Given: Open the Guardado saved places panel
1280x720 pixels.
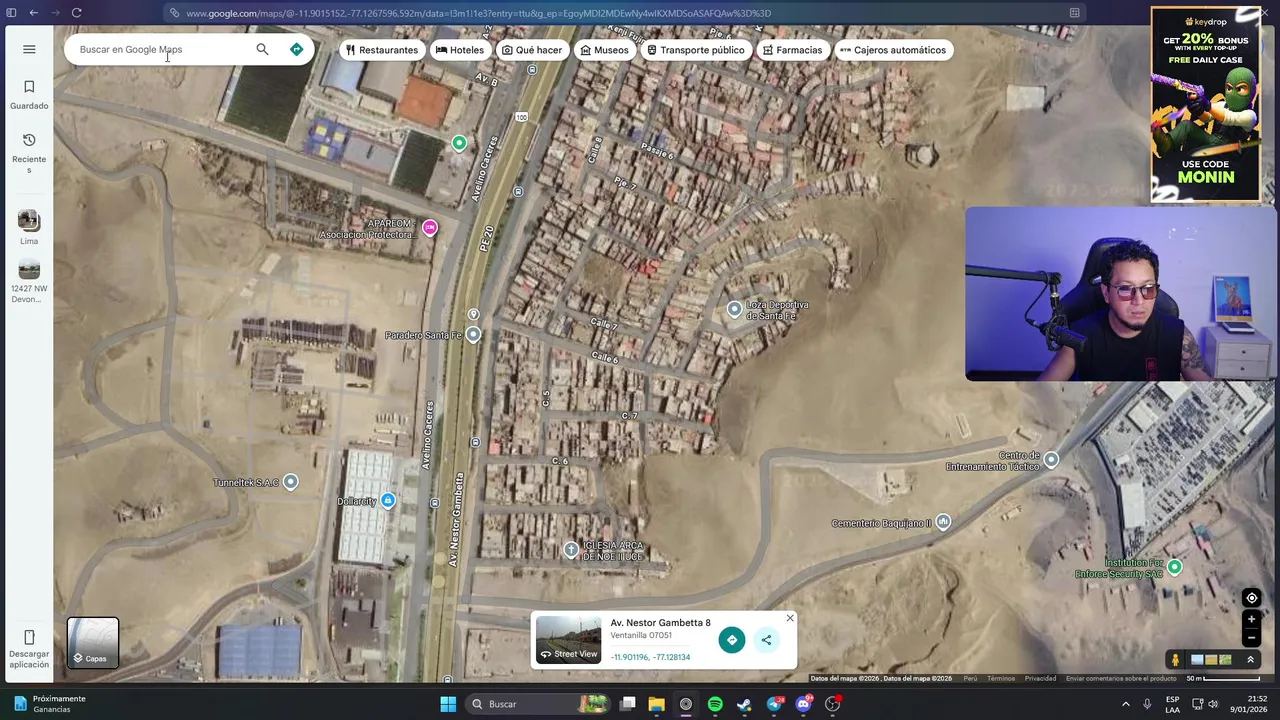Looking at the screenshot, I should (x=29, y=95).
